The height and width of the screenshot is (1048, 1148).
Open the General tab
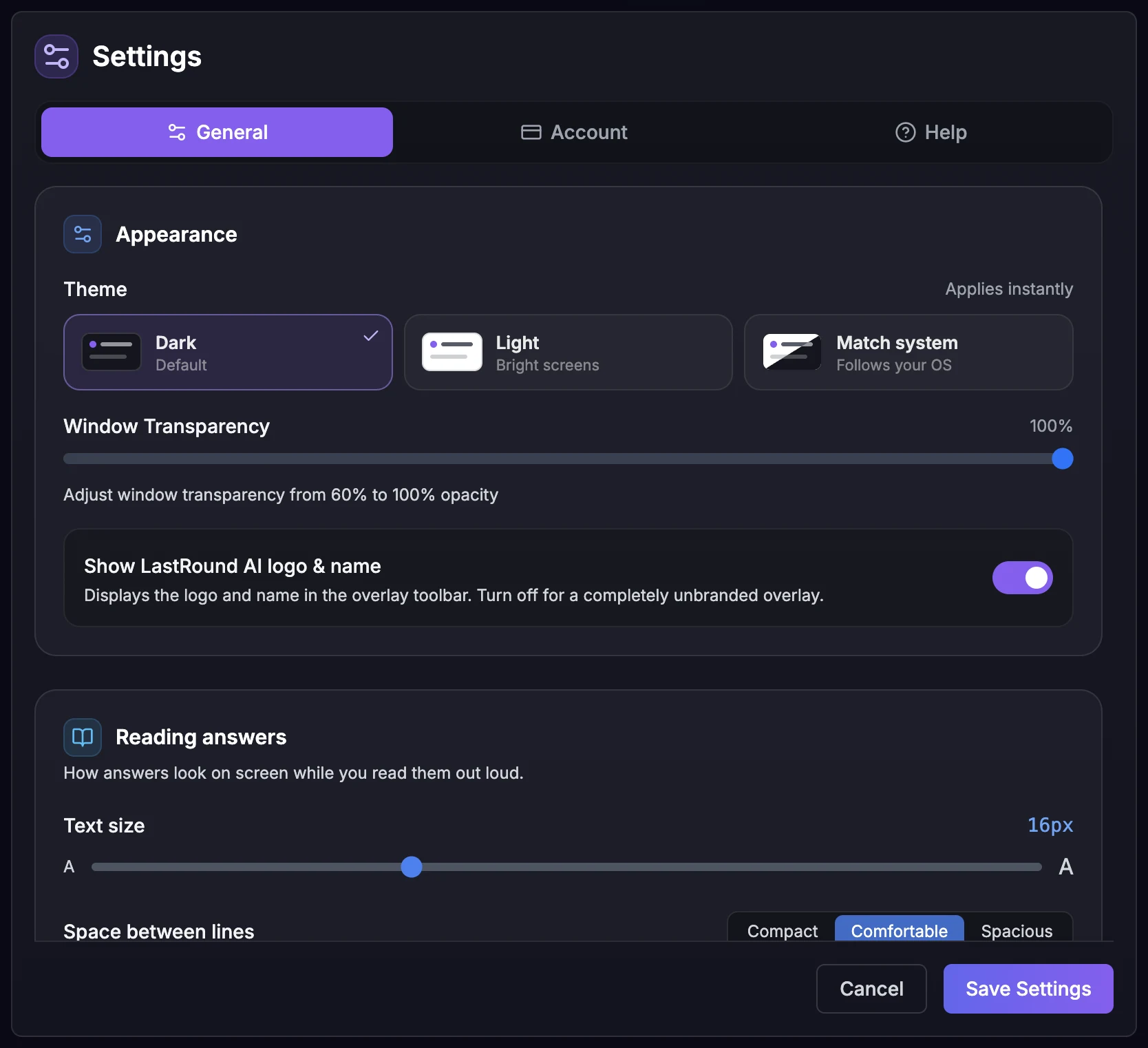217,132
